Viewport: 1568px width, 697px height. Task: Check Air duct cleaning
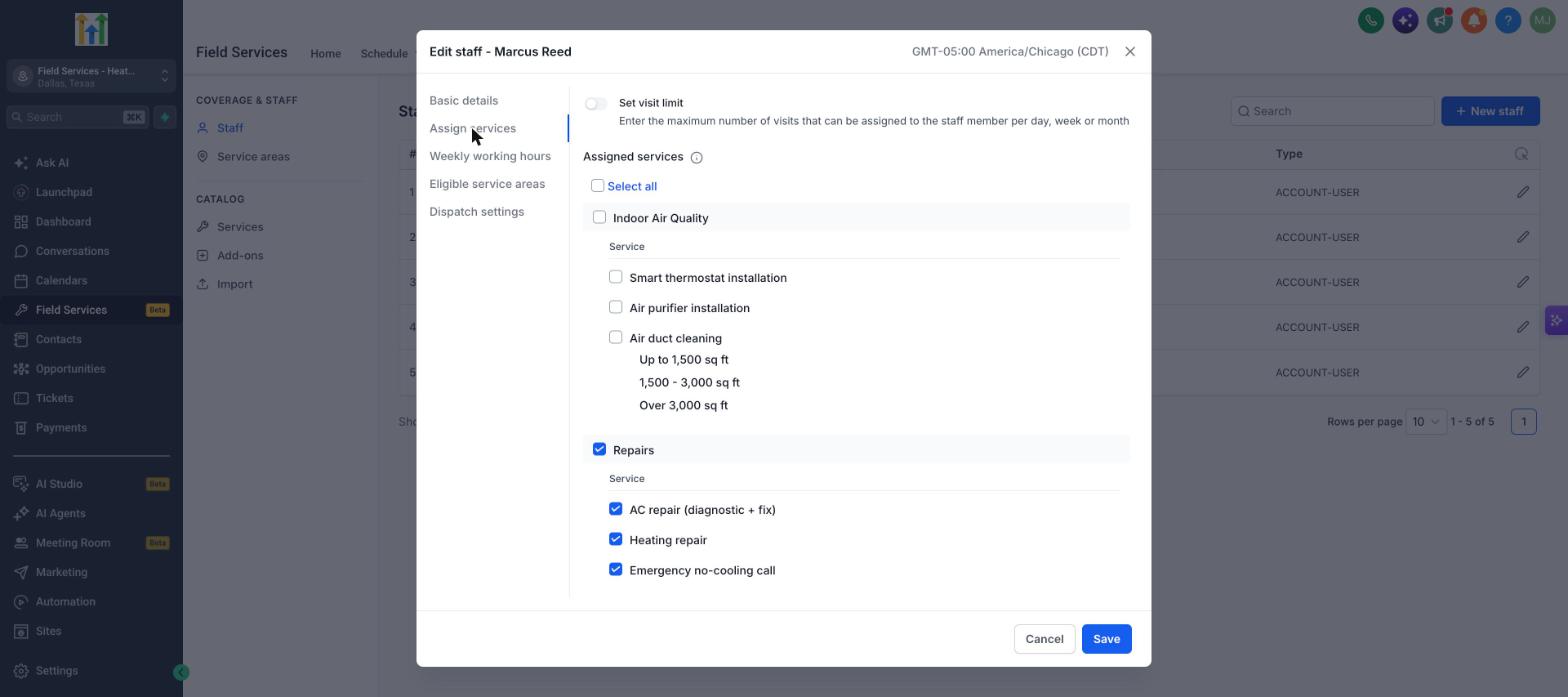(x=616, y=337)
